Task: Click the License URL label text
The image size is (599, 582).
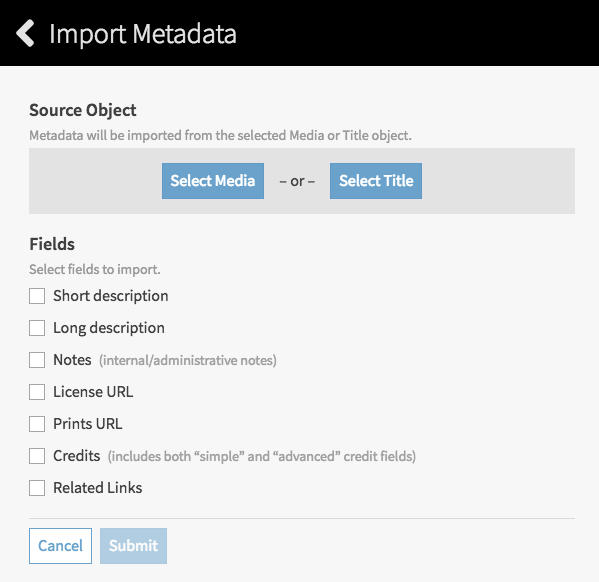Action: click(x=93, y=392)
